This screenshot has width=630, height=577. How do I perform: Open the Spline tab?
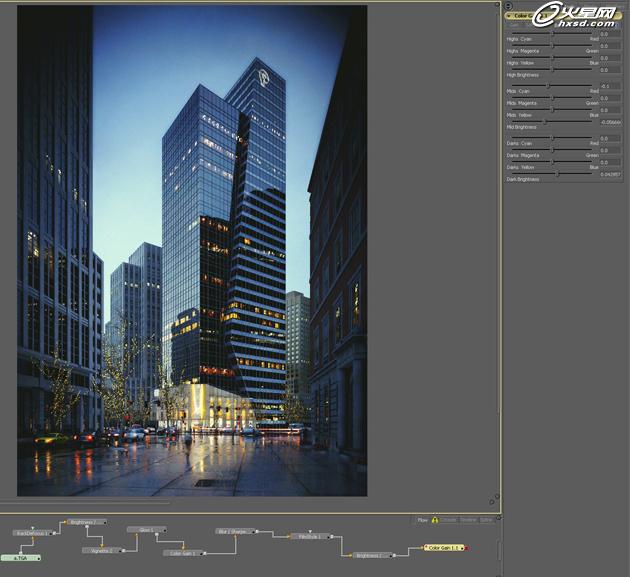click(x=487, y=520)
